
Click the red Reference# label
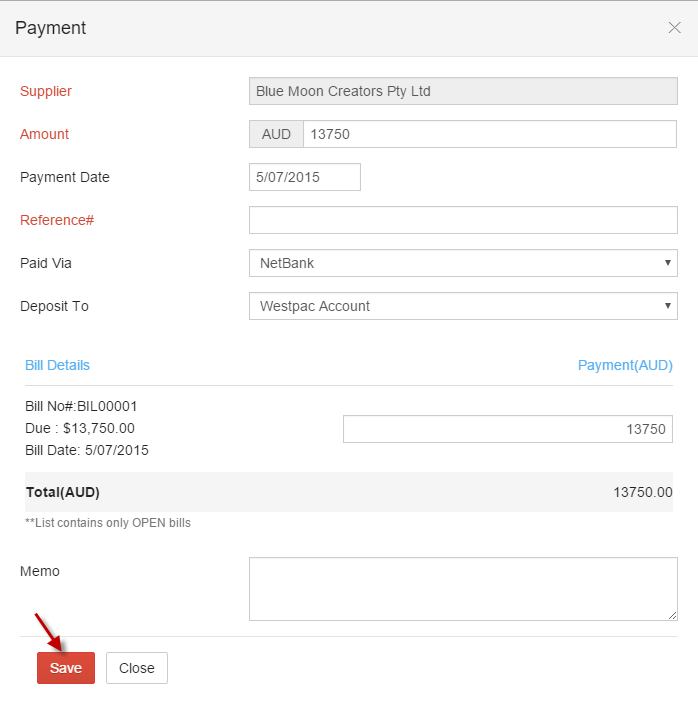pos(57,220)
